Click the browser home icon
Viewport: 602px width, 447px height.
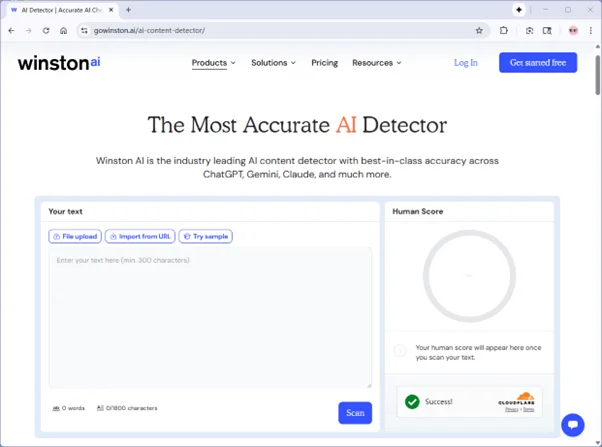[x=64, y=31]
